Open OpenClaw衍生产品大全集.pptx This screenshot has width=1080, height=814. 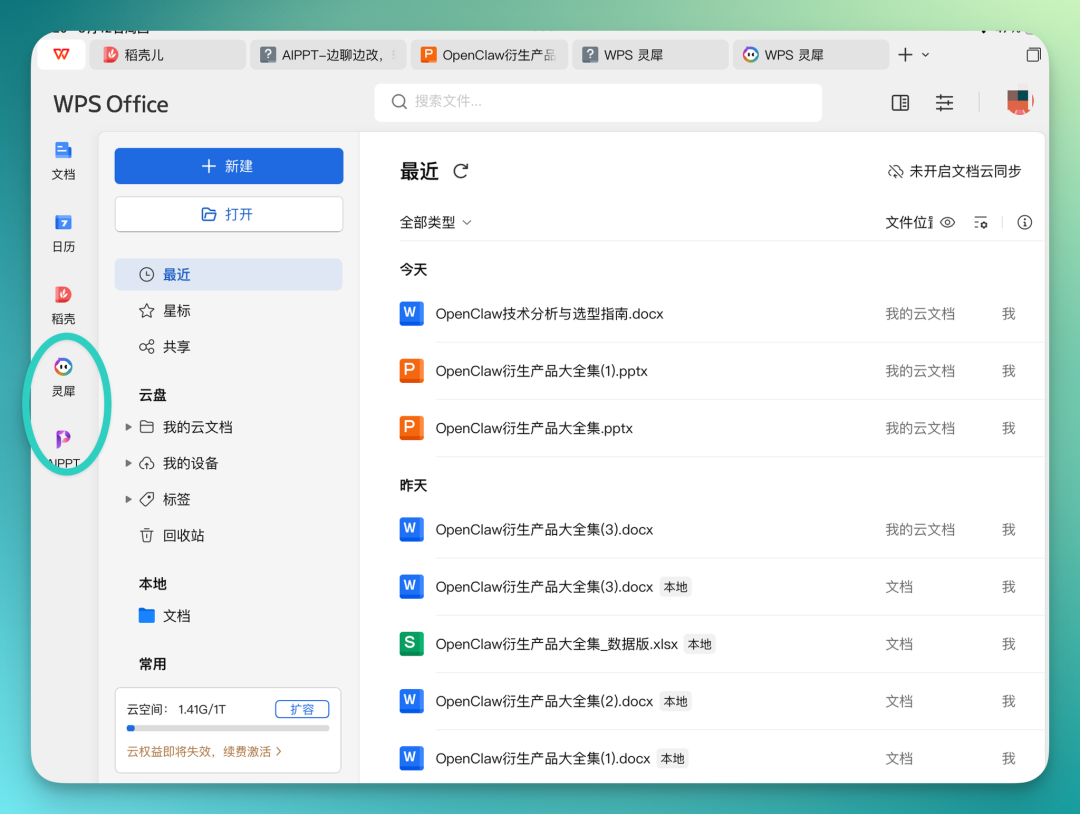(x=534, y=428)
